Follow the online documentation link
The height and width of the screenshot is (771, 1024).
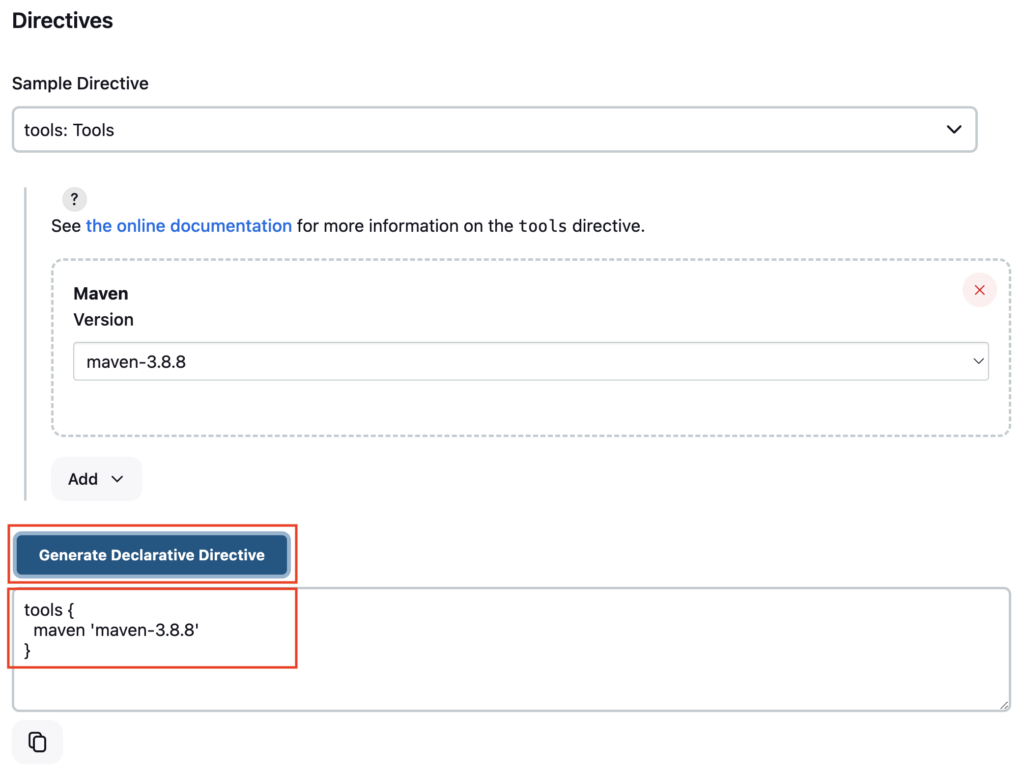[189, 226]
